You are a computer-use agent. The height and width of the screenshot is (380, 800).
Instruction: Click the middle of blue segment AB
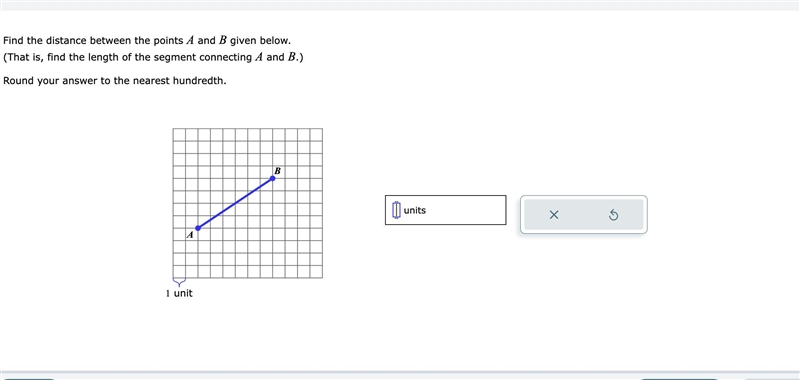coord(235,203)
